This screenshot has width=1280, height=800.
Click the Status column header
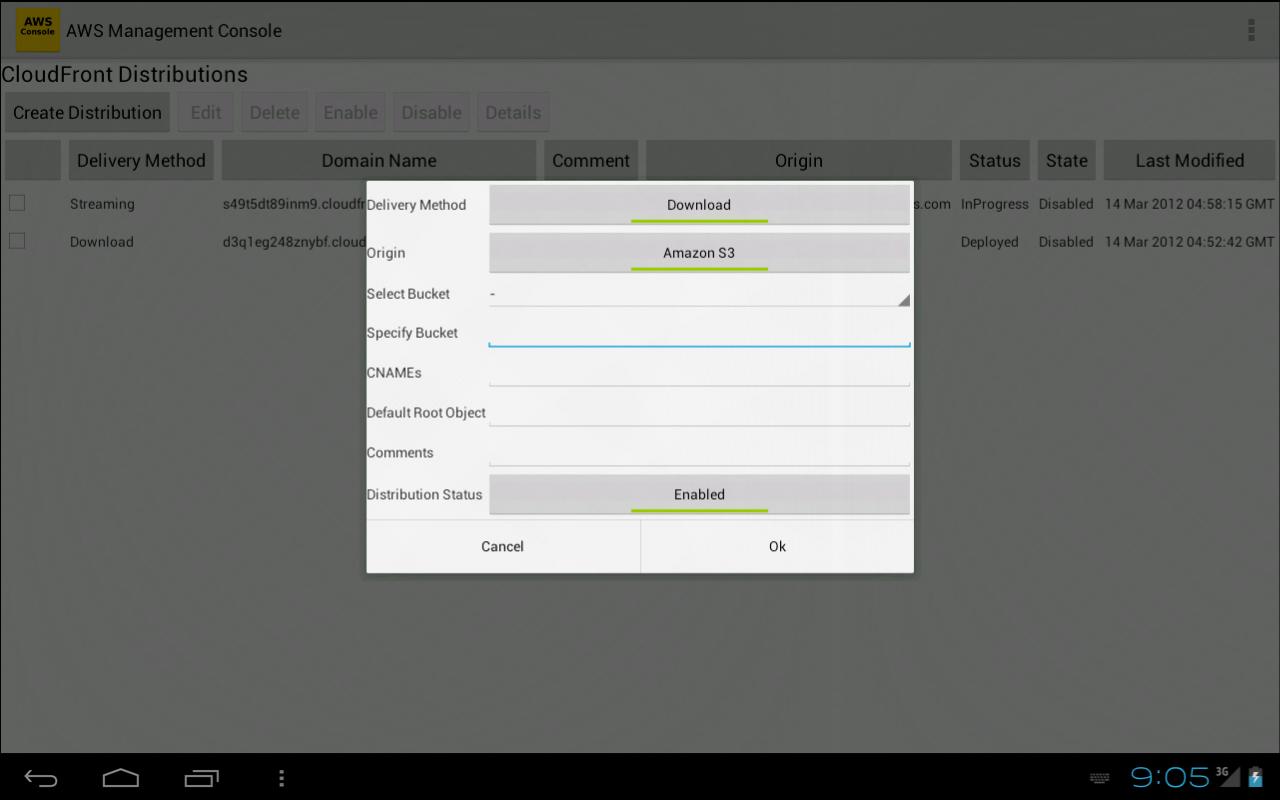click(x=995, y=160)
